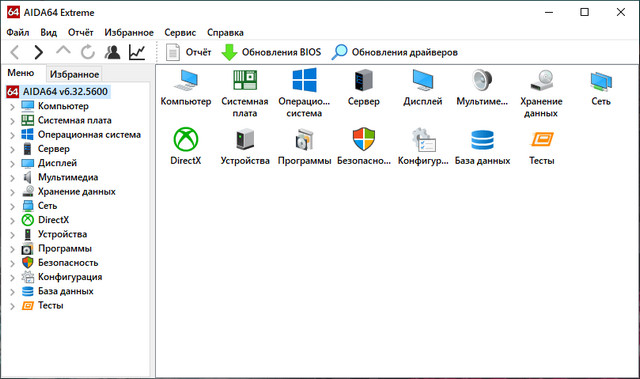Expand the База данных tree node arrow
The width and height of the screenshot is (640, 379).
[12, 292]
